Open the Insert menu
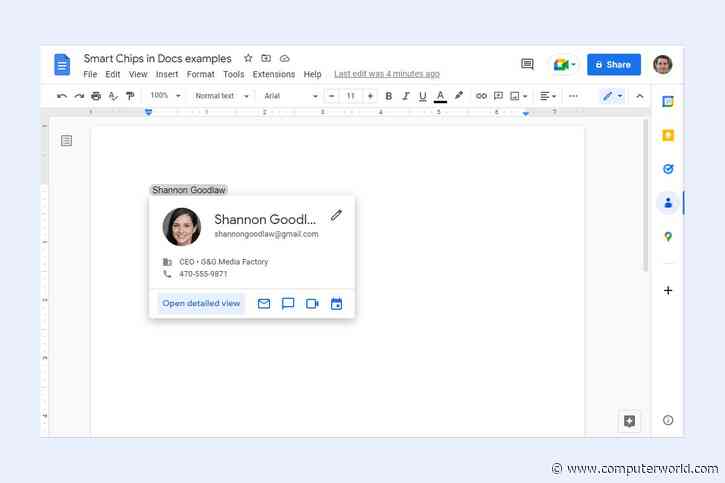Image resolution: width=725 pixels, height=483 pixels. click(167, 74)
